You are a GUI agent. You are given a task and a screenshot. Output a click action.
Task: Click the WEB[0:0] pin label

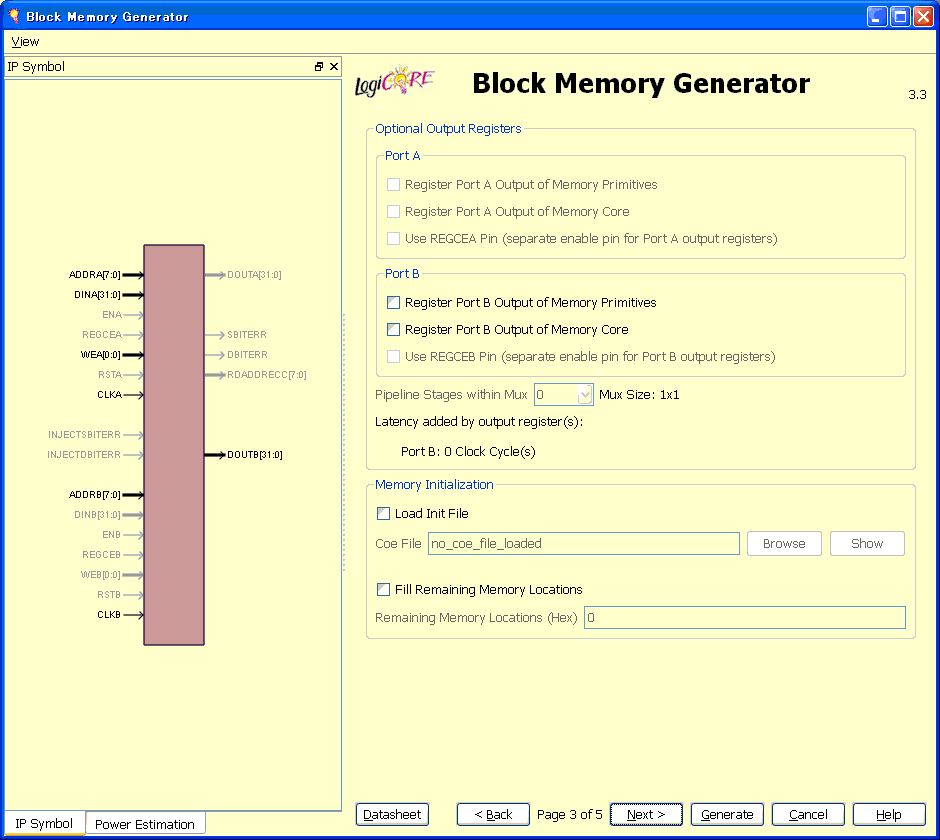tap(101, 574)
